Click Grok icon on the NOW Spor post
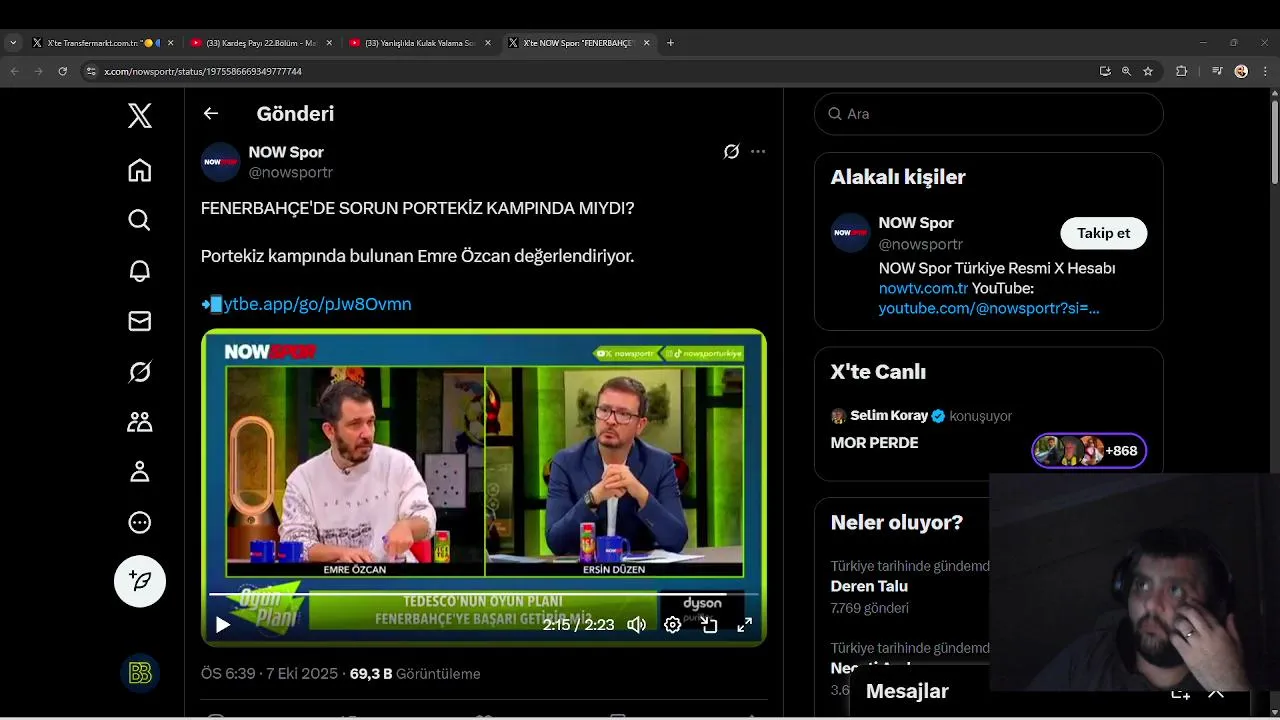The image size is (1280, 720). [731, 152]
